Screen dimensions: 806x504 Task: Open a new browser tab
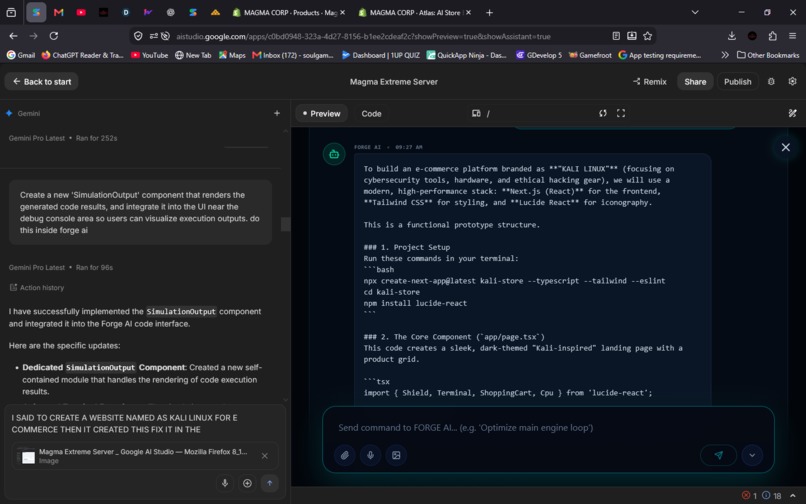click(x=489, y=12)
